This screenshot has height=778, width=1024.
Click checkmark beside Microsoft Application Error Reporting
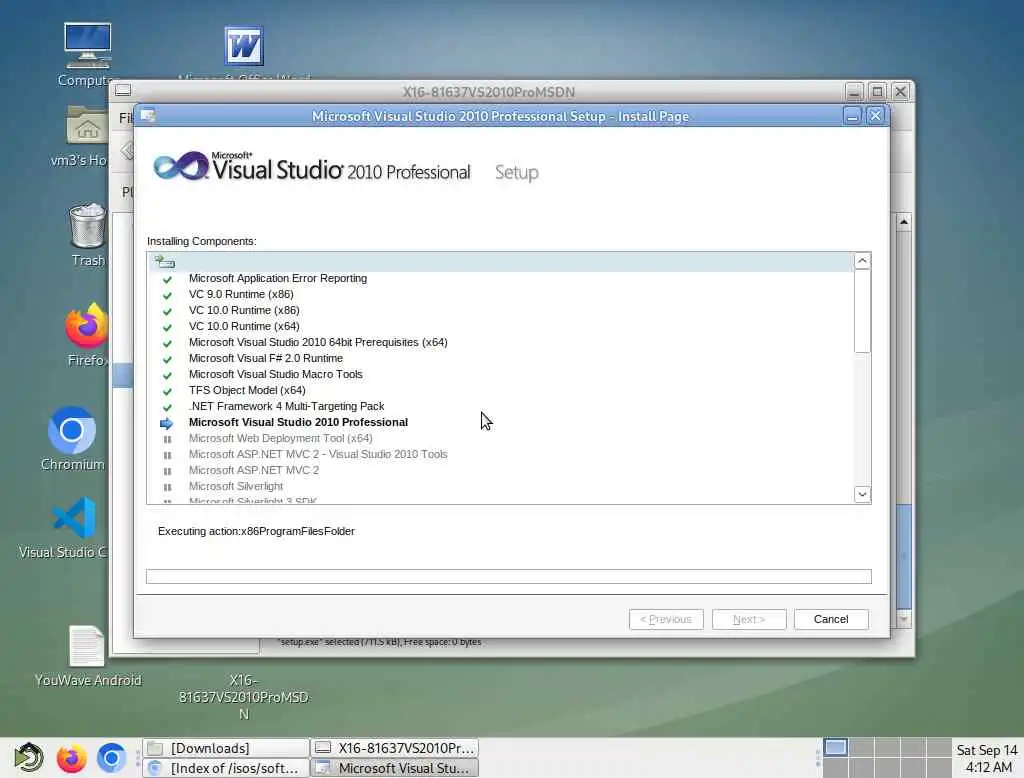tap(167, 280)
